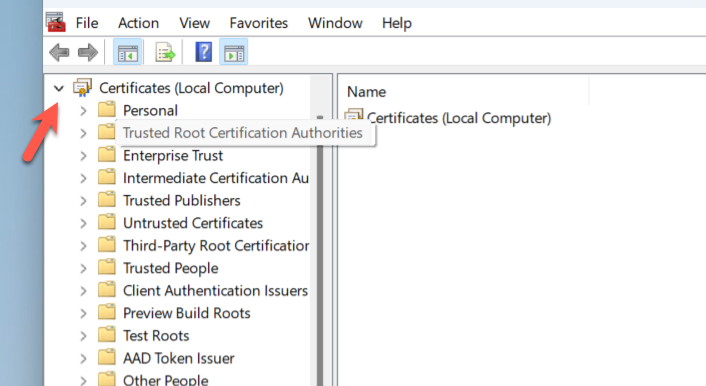Click the Enterprise Trust folder icon

tap(107, 154)
